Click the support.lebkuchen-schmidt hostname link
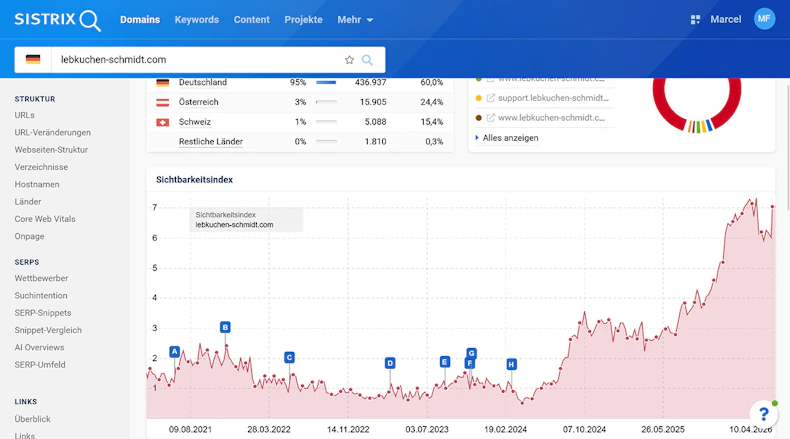The width and height of the screenshot is (790, 439). pos(553,98)
